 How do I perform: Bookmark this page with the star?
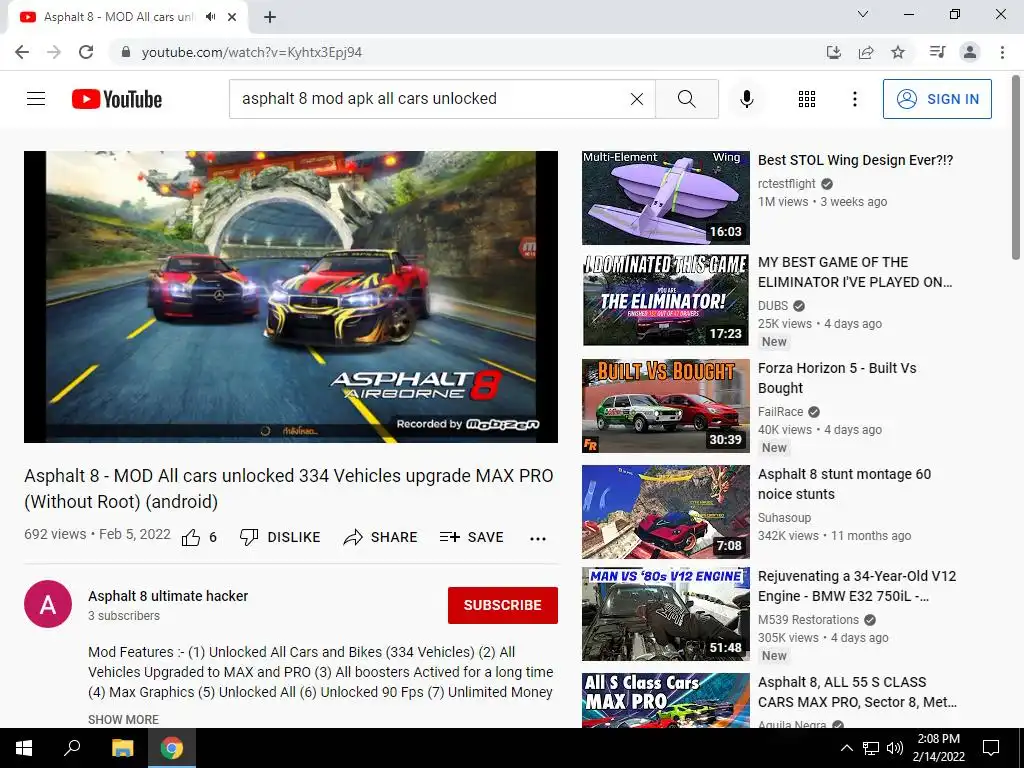[898, 52]
